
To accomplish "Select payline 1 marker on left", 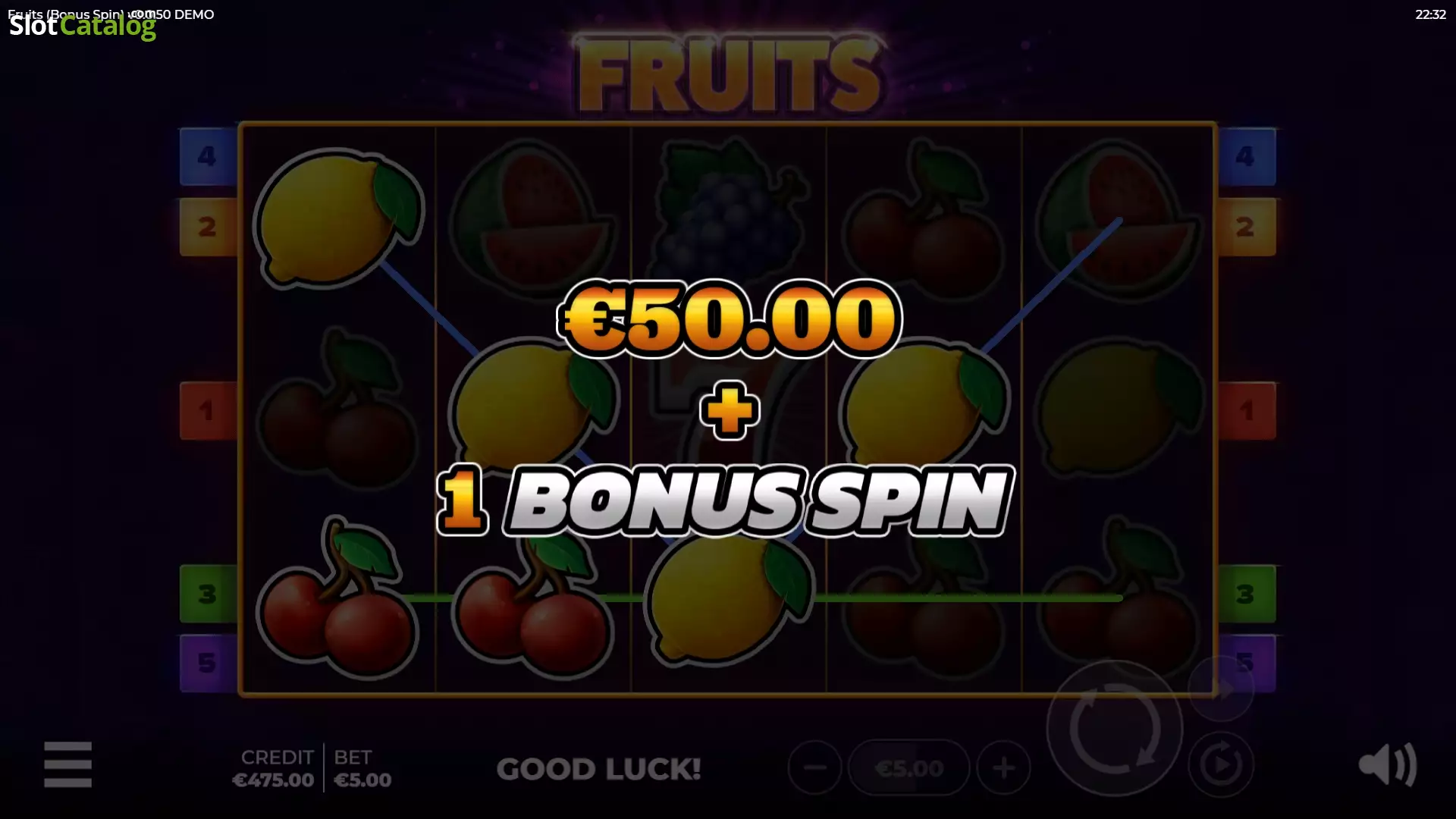I will [x=208, y=411].
